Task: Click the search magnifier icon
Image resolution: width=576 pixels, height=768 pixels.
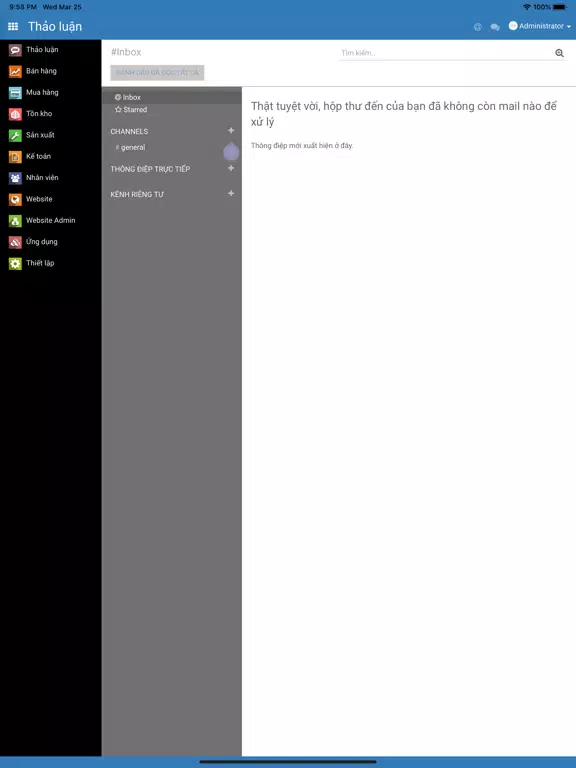Action: pyautogui.click(x=559, y=53)
